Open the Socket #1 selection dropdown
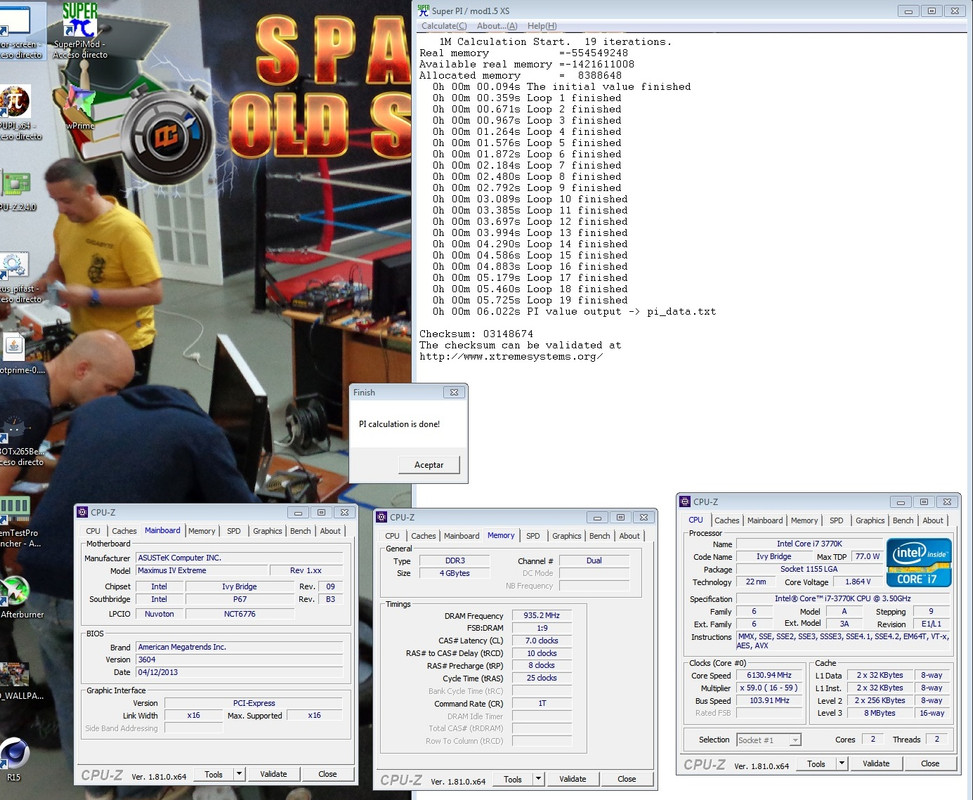 click(768, 740)
